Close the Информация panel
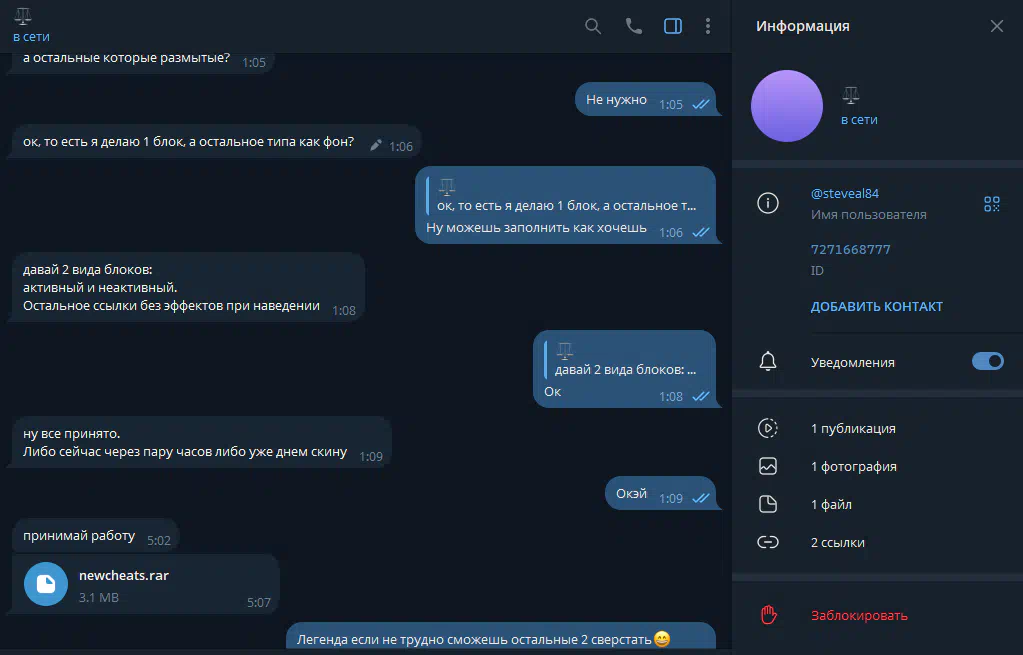 996,26
